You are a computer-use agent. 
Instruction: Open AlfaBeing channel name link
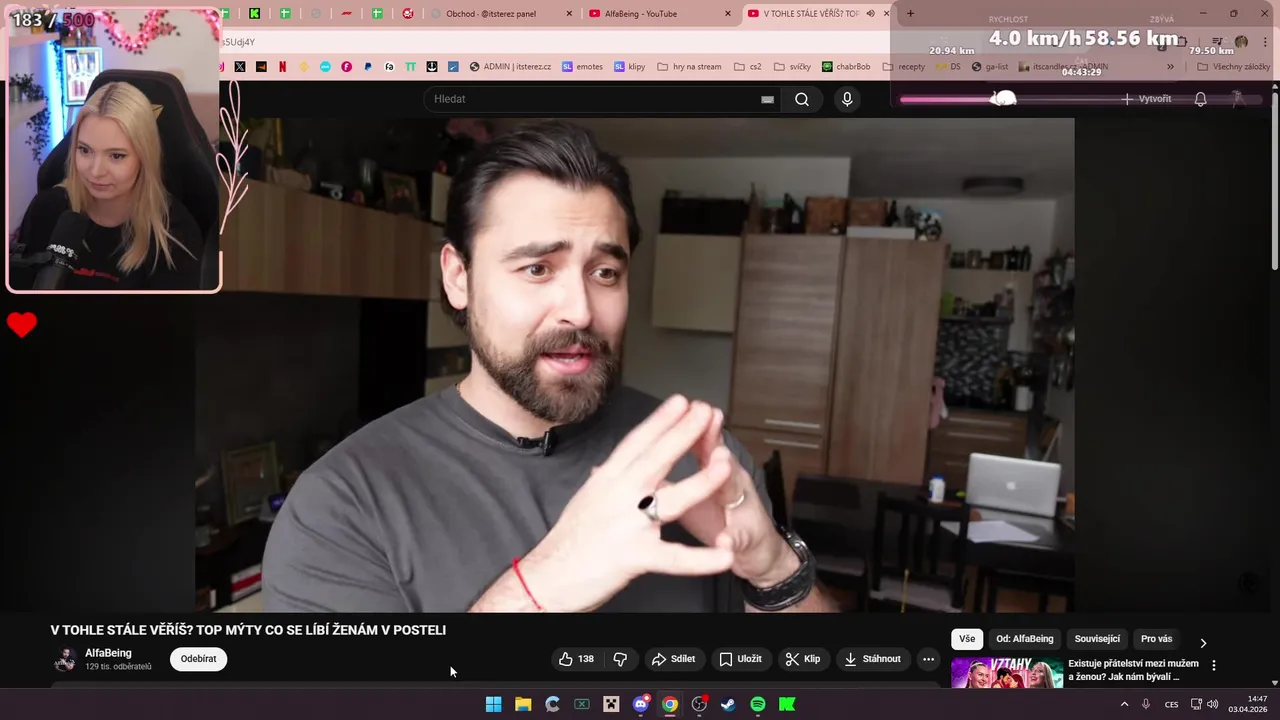[x=108, y=653]
